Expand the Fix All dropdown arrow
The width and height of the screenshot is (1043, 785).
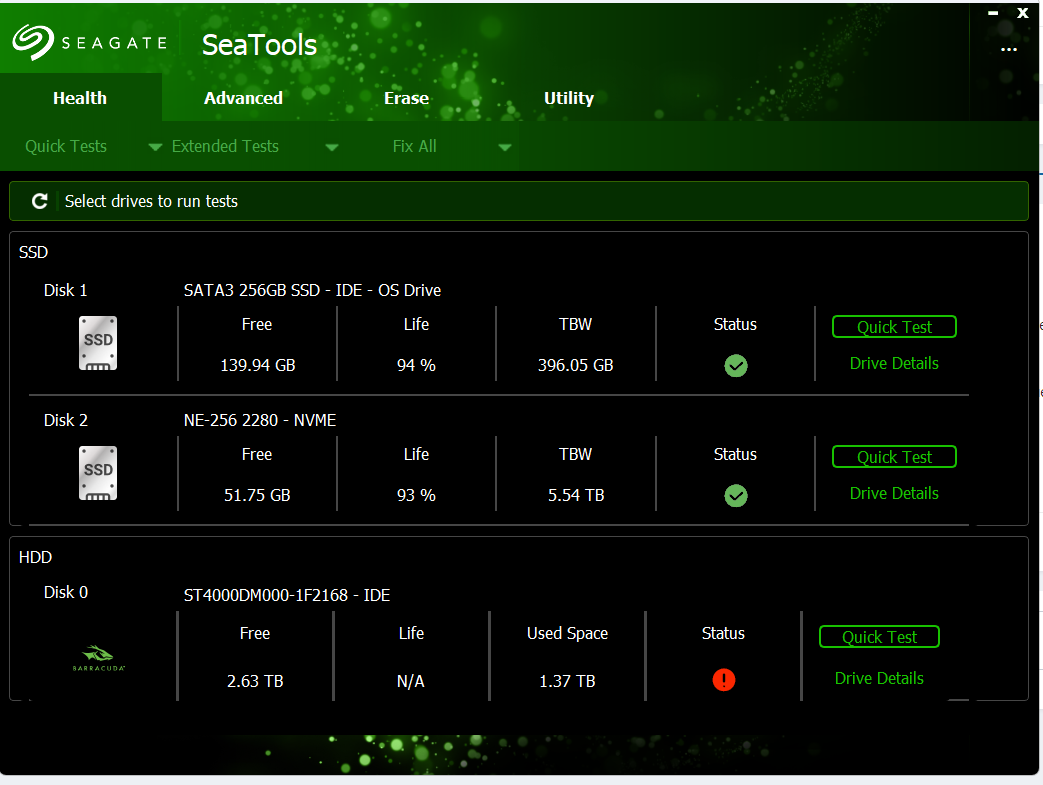505,147
